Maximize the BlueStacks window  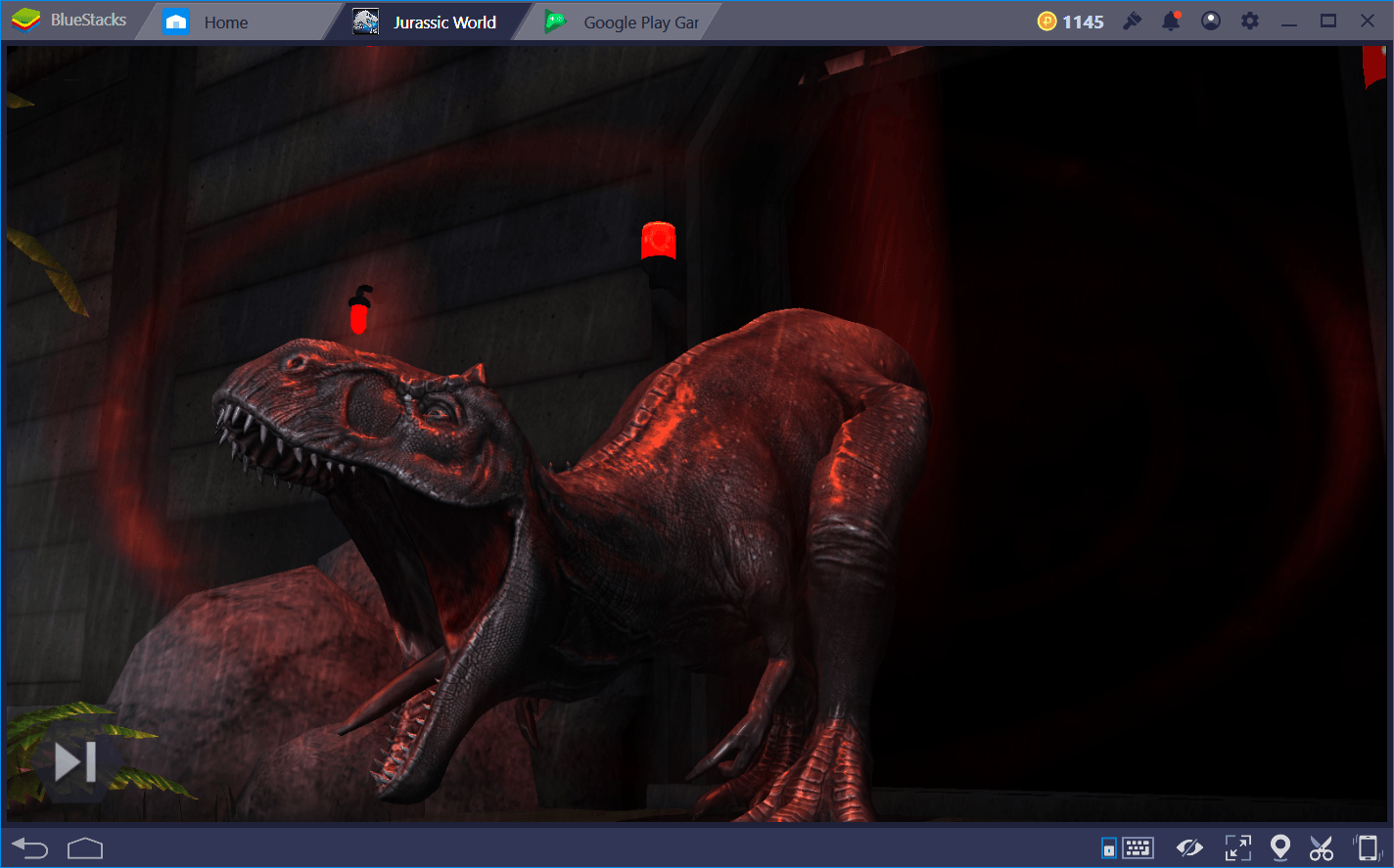point(1328,22)
